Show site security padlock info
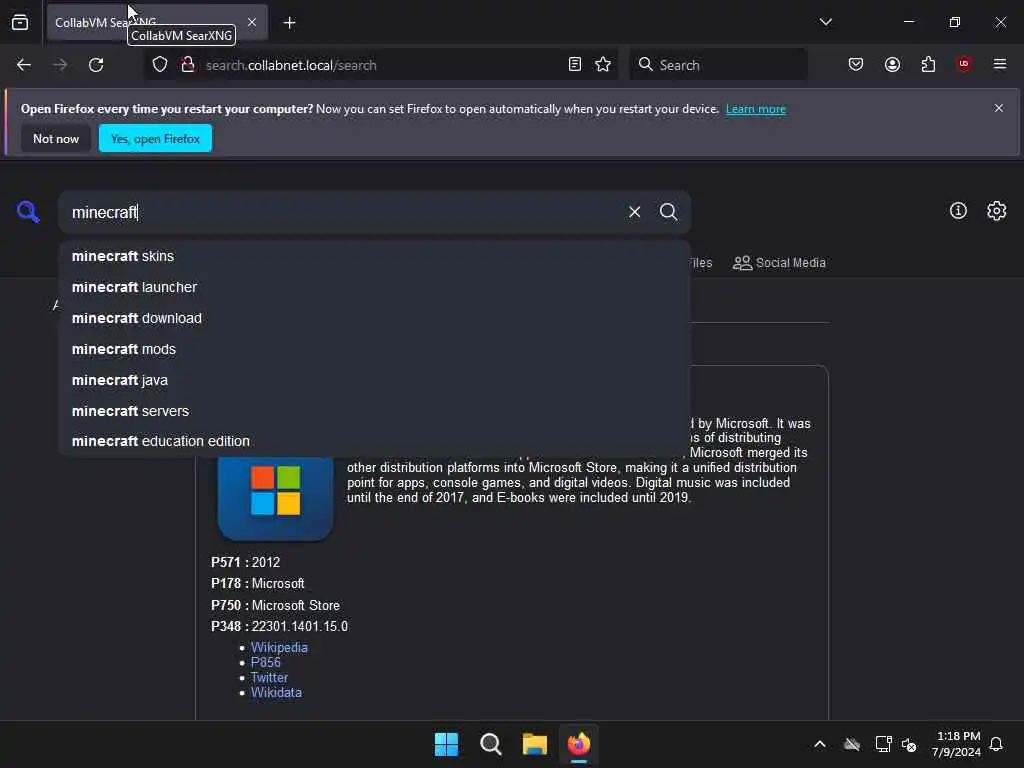Viewport: 1024px width, 768px height. coord(188,65)
